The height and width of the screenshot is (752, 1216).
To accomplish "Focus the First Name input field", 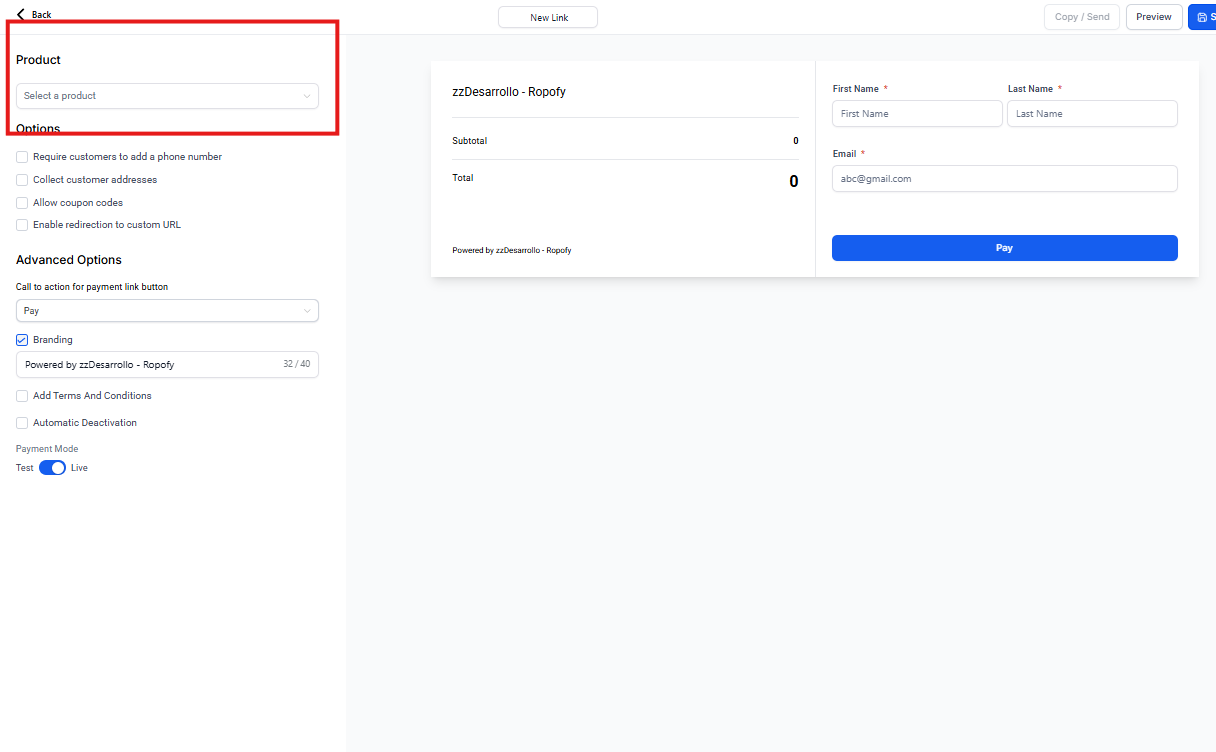I will coord(916,114).
